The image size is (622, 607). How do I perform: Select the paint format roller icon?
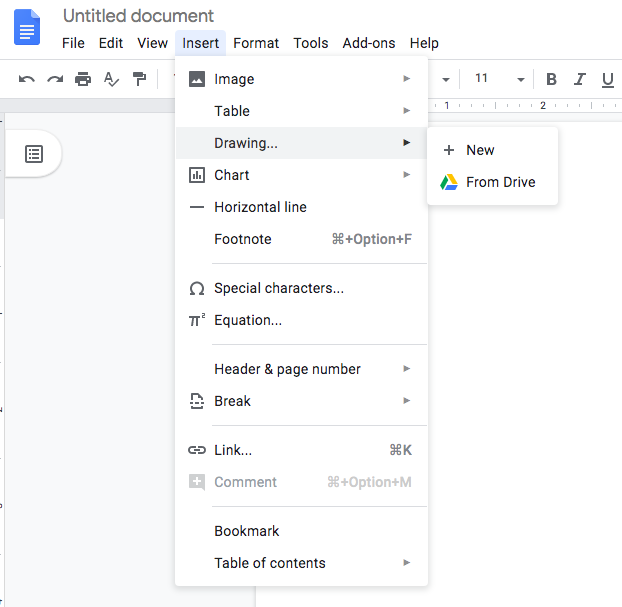(139, 79)
